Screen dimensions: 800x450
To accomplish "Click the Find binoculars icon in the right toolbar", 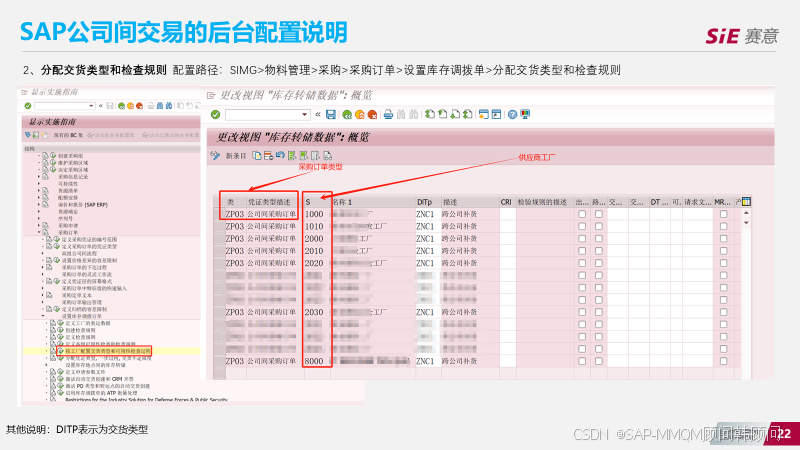I will click(401, 114).
